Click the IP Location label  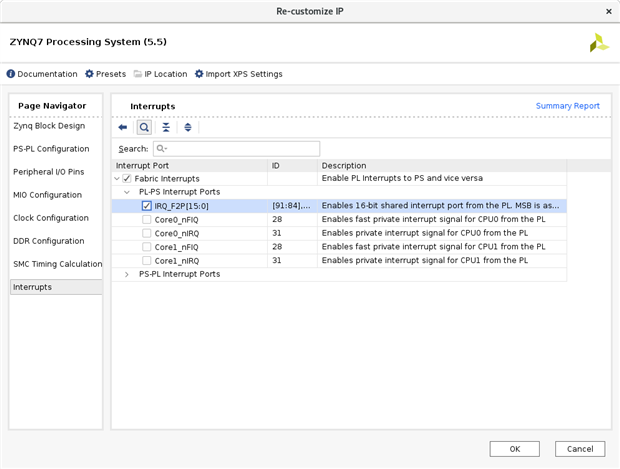(166, 74)
